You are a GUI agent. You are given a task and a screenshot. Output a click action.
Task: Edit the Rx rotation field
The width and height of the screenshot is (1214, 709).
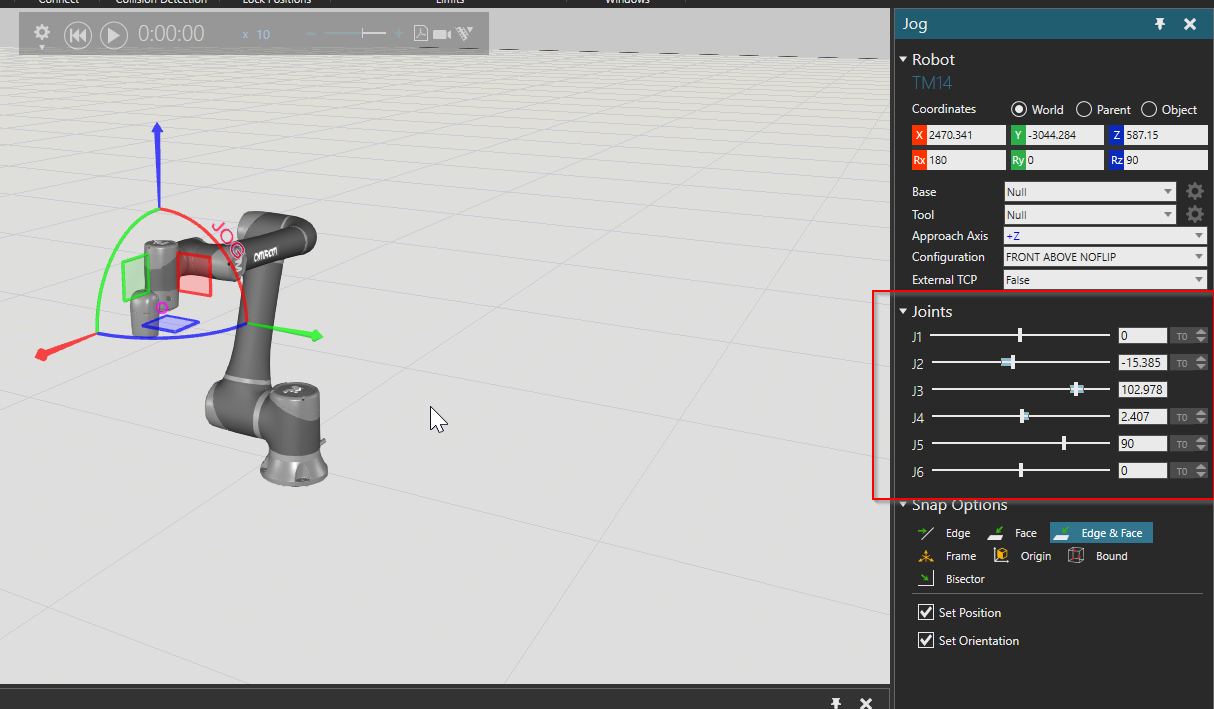pyautogui.click(x=966, y=160)
